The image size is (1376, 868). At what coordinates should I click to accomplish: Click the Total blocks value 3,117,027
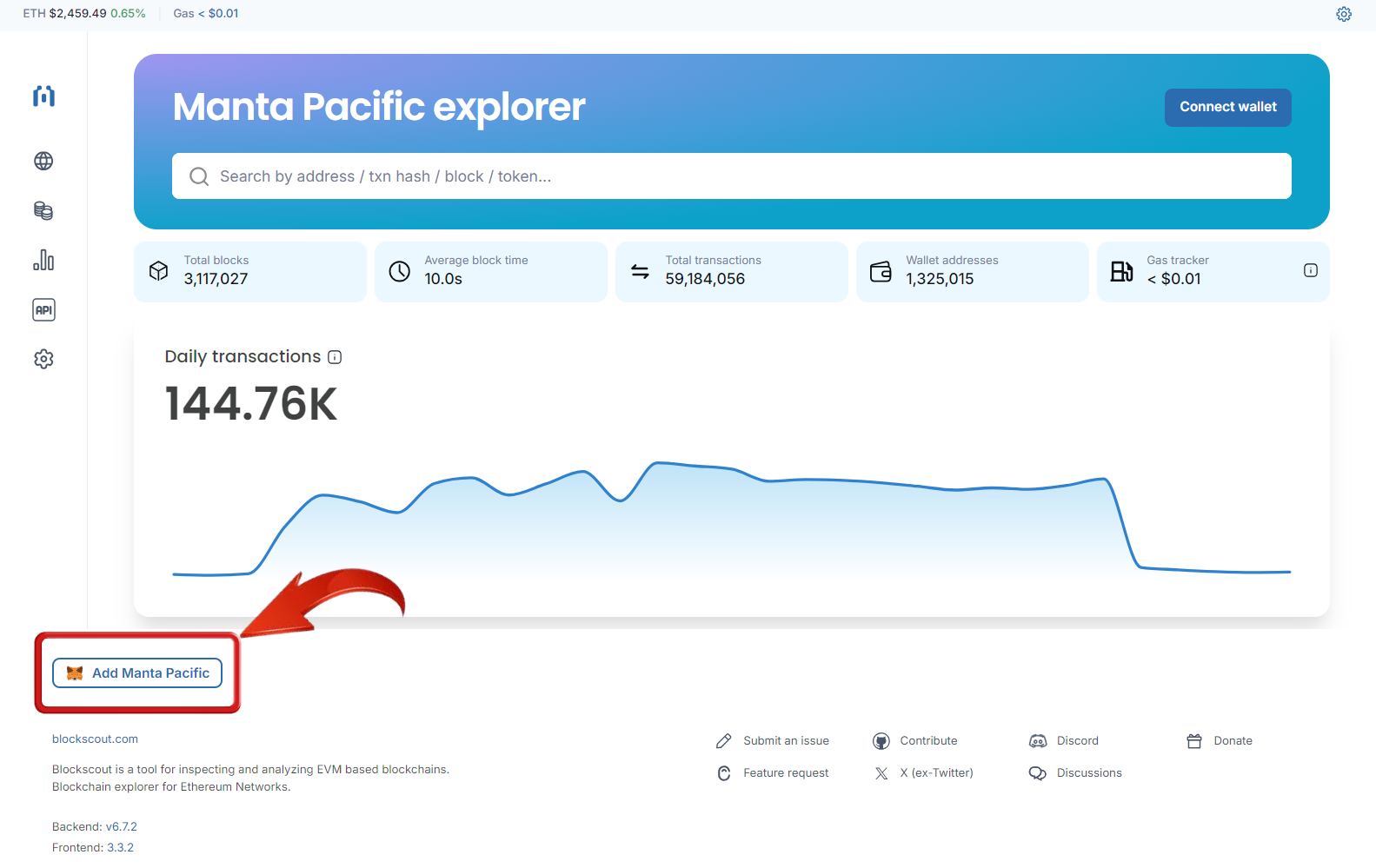216,279
